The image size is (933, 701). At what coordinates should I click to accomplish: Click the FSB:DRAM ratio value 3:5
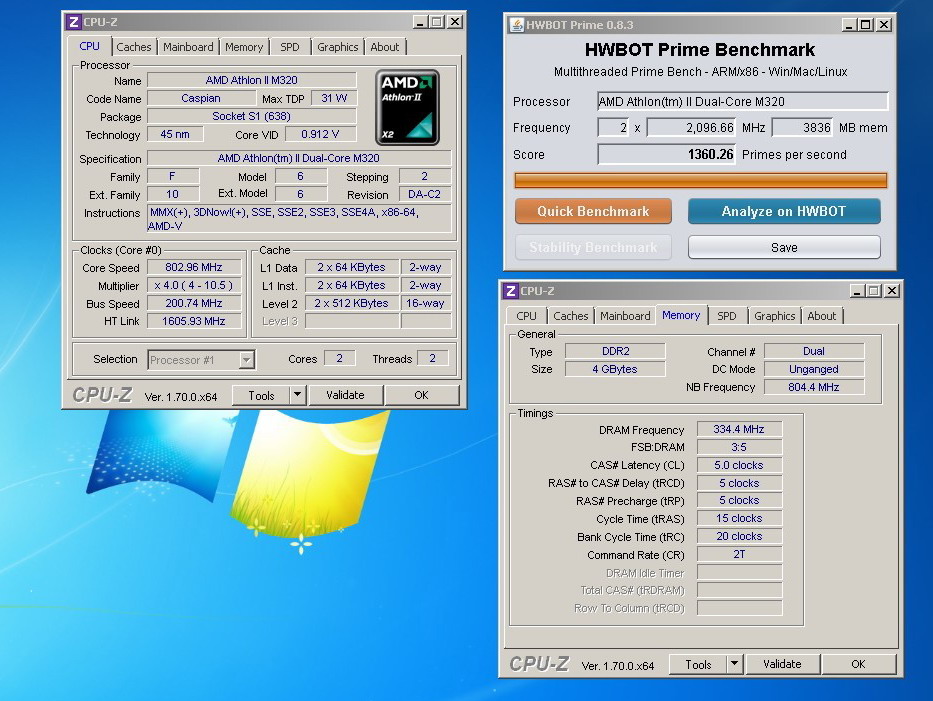739,447
